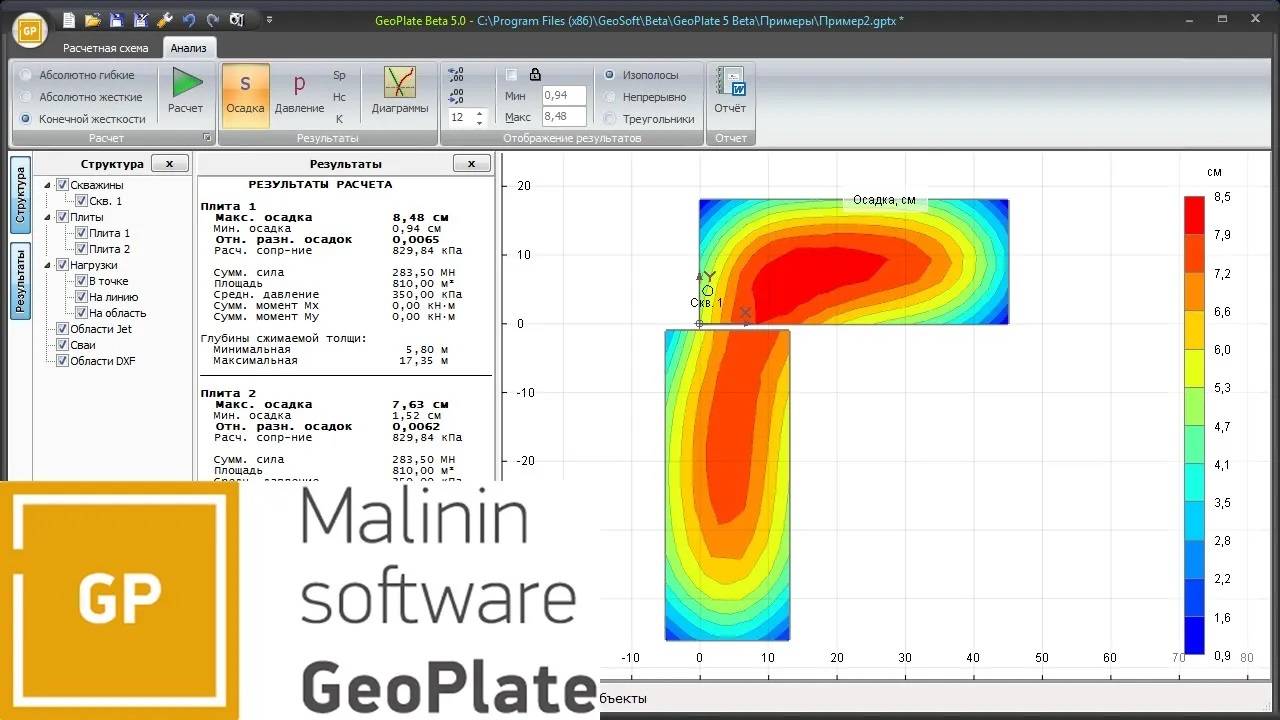Click the Макс value field
Viewport: 1280px width, 720px height.
(564, 117)
